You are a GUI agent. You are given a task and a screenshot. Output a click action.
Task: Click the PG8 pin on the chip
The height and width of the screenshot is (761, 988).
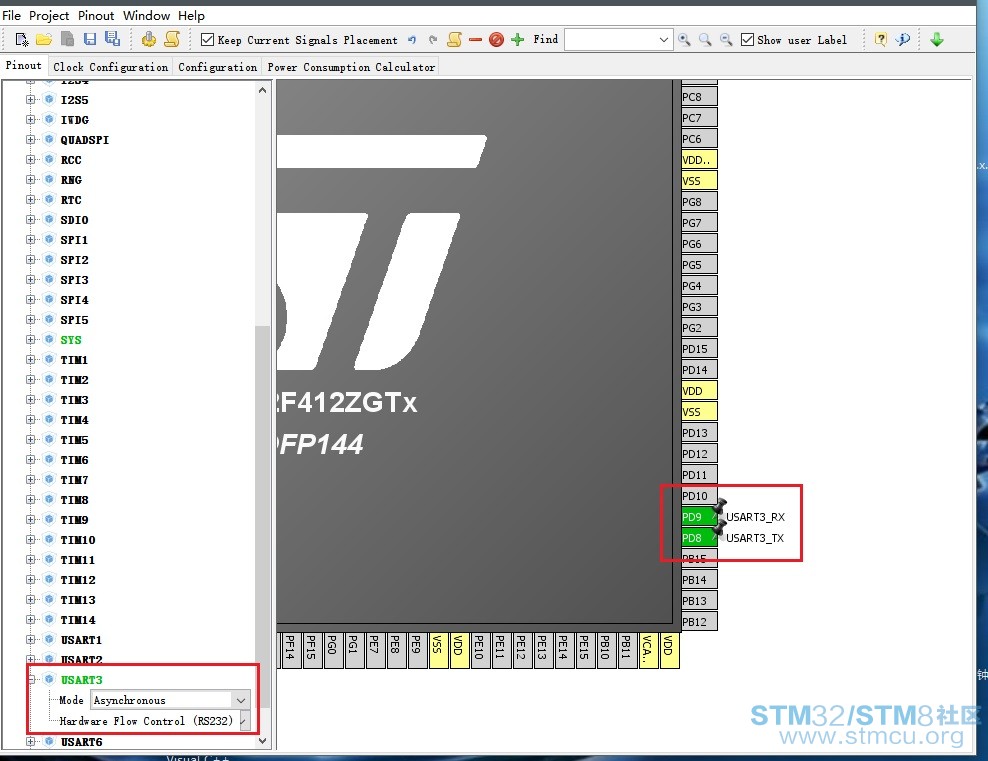pos(699,202)
